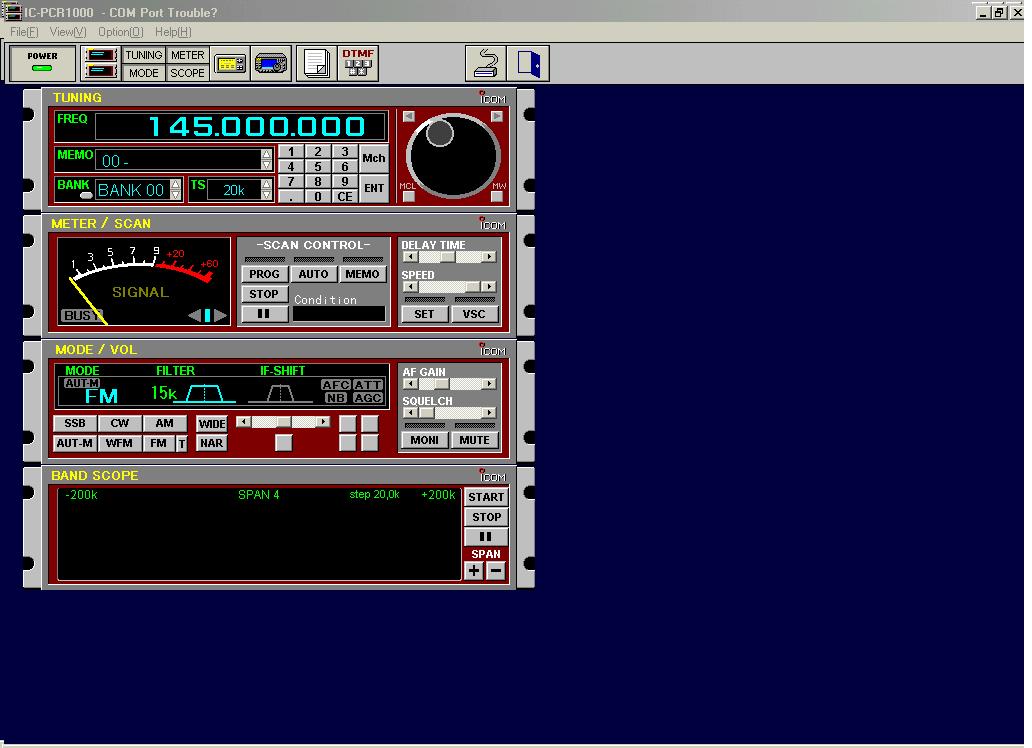
Task: Click left arrow above the tuning knob
Action: [x=409, y=116]
